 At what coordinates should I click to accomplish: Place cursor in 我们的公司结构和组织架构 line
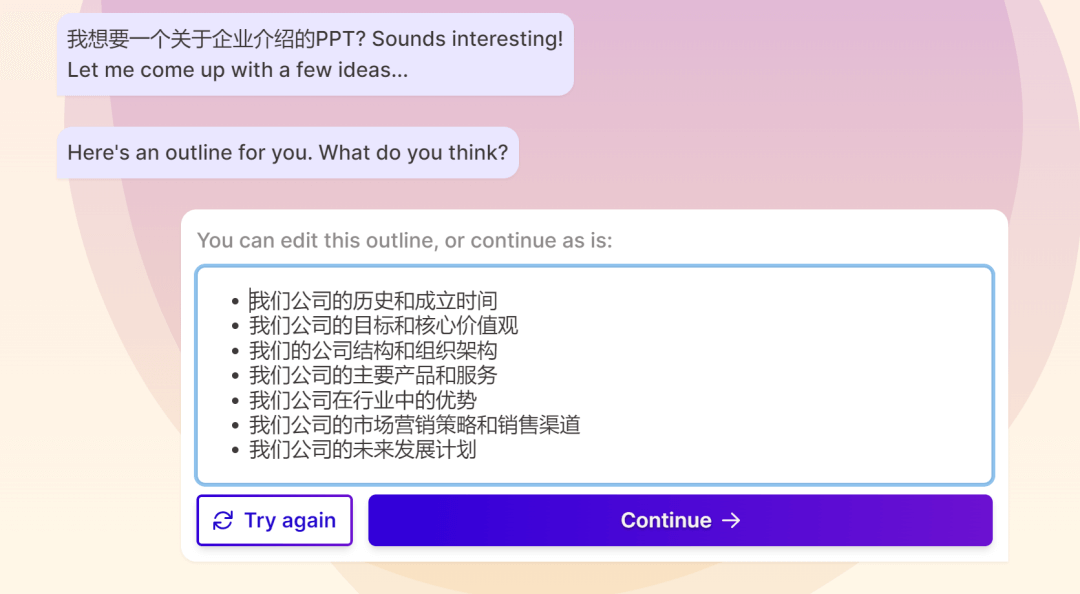(373, 351)
